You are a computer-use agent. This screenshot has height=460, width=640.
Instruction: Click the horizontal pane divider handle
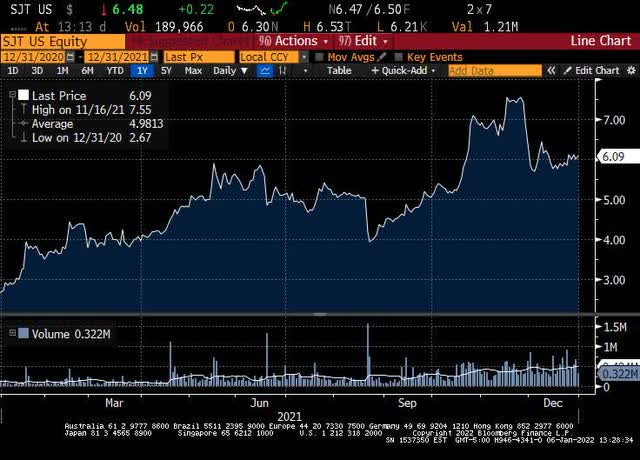tap(320, 314)
